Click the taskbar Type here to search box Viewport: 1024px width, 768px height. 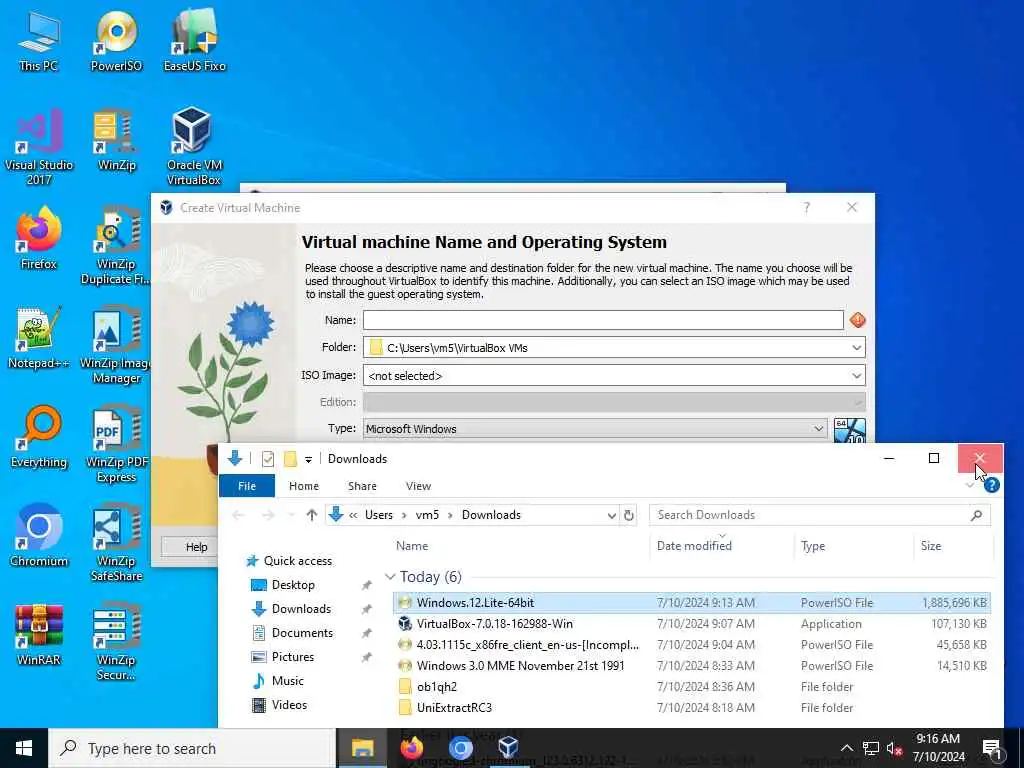192,748
